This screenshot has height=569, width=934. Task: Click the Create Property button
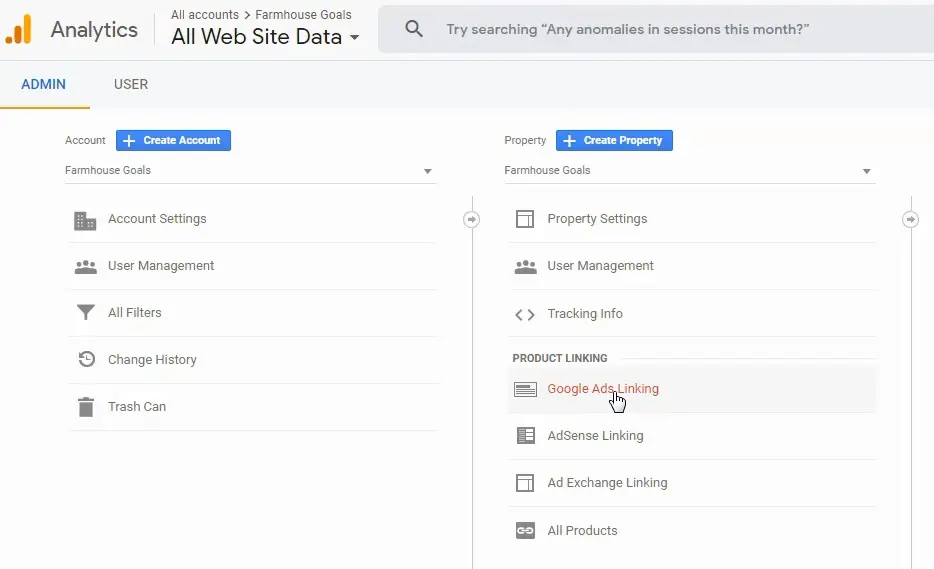[614, 141]
